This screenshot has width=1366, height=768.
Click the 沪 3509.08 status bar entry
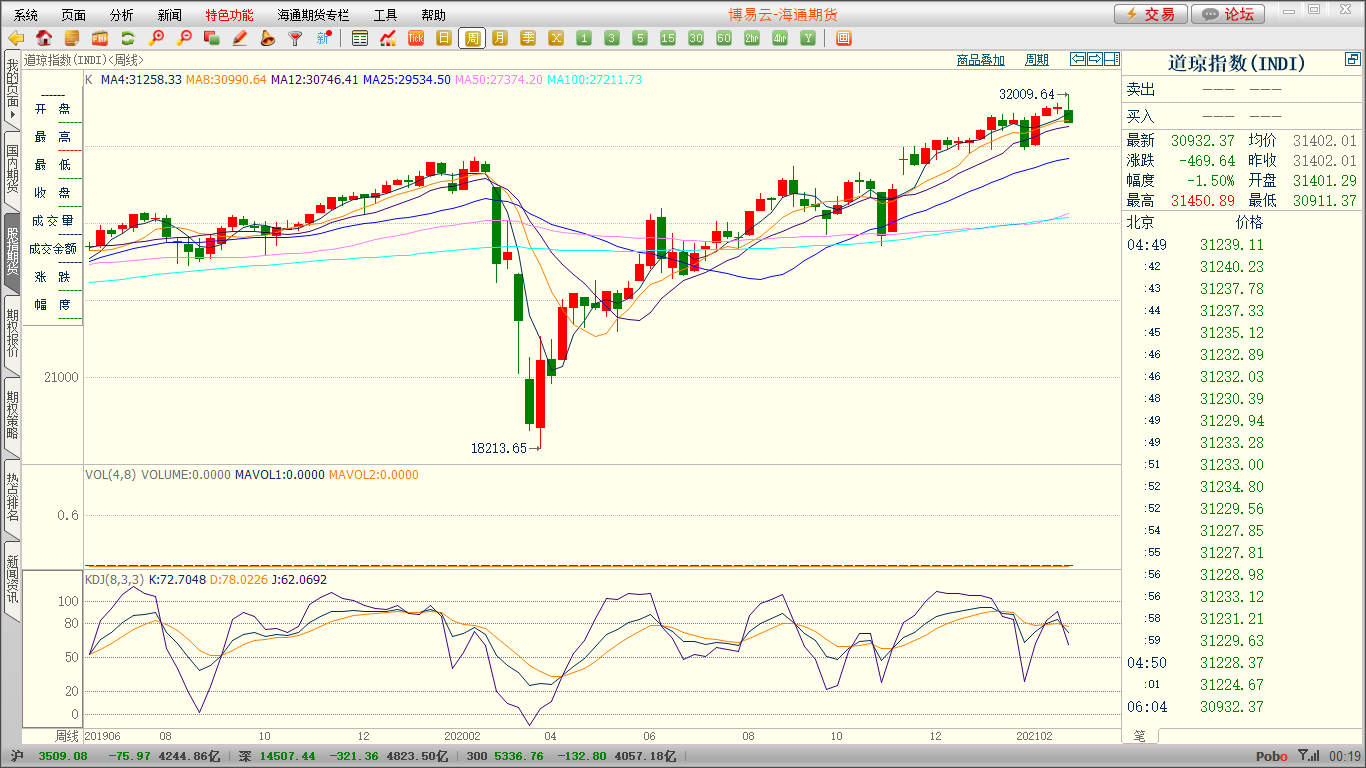pyautogui.click(x=49, y=757)
